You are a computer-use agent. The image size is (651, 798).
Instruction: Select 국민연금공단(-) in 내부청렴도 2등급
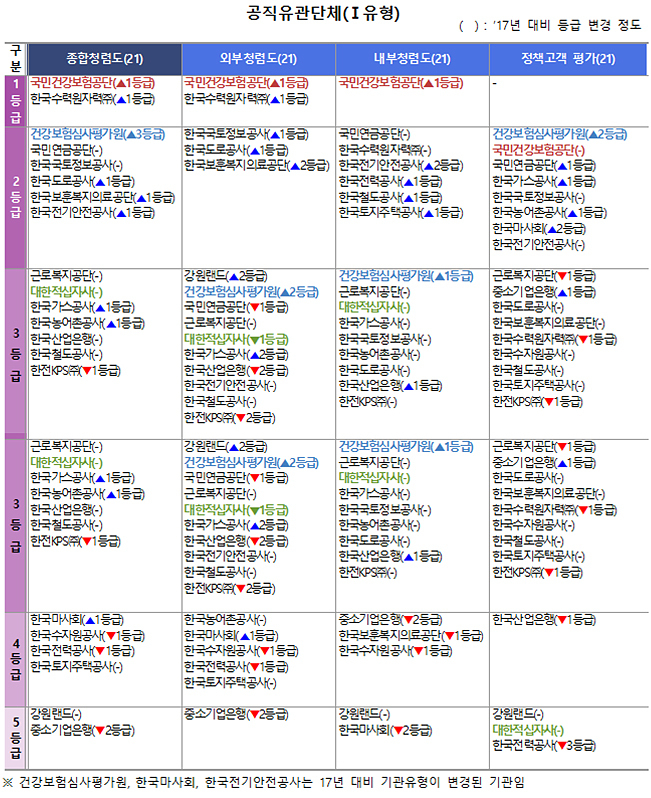(375, 134)
